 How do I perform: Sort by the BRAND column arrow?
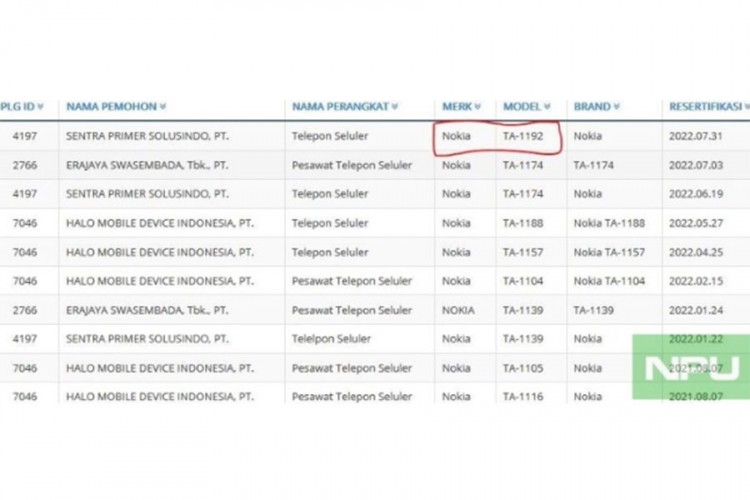[x=617, y=107]
